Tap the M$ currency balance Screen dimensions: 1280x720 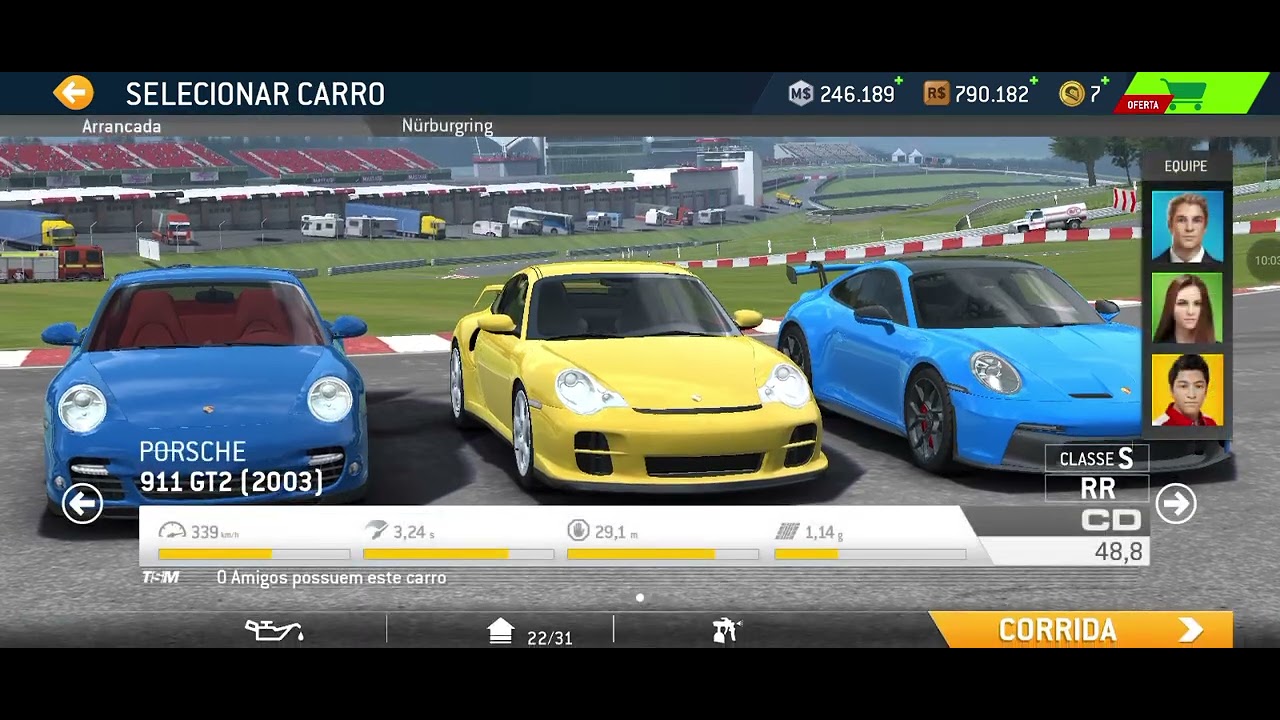click(x=844, y=94)
